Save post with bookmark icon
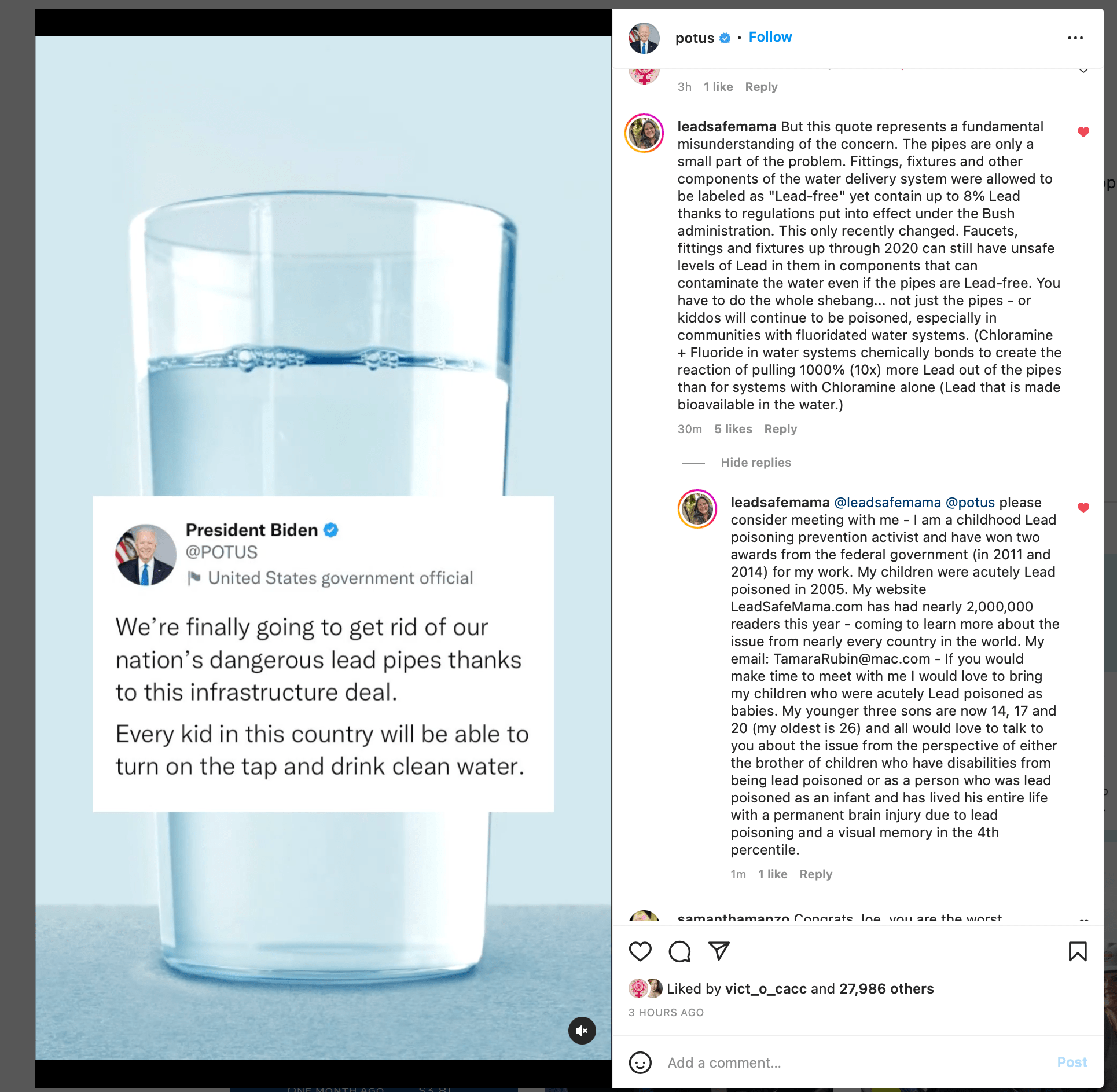The image size is (1117, 1092). coord(1078,951)
